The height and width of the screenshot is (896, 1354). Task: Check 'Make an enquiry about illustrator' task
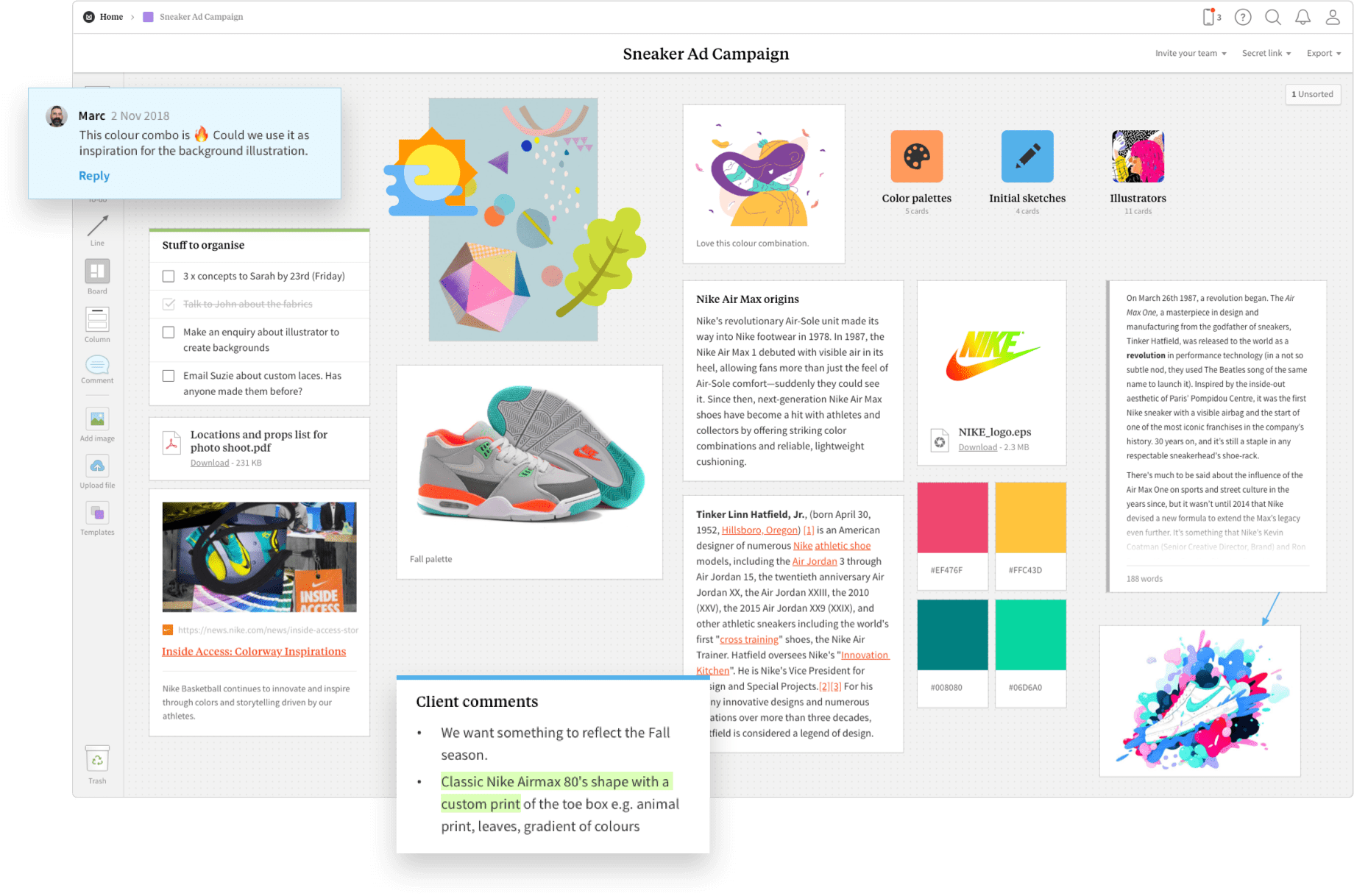tap(169, 333)
